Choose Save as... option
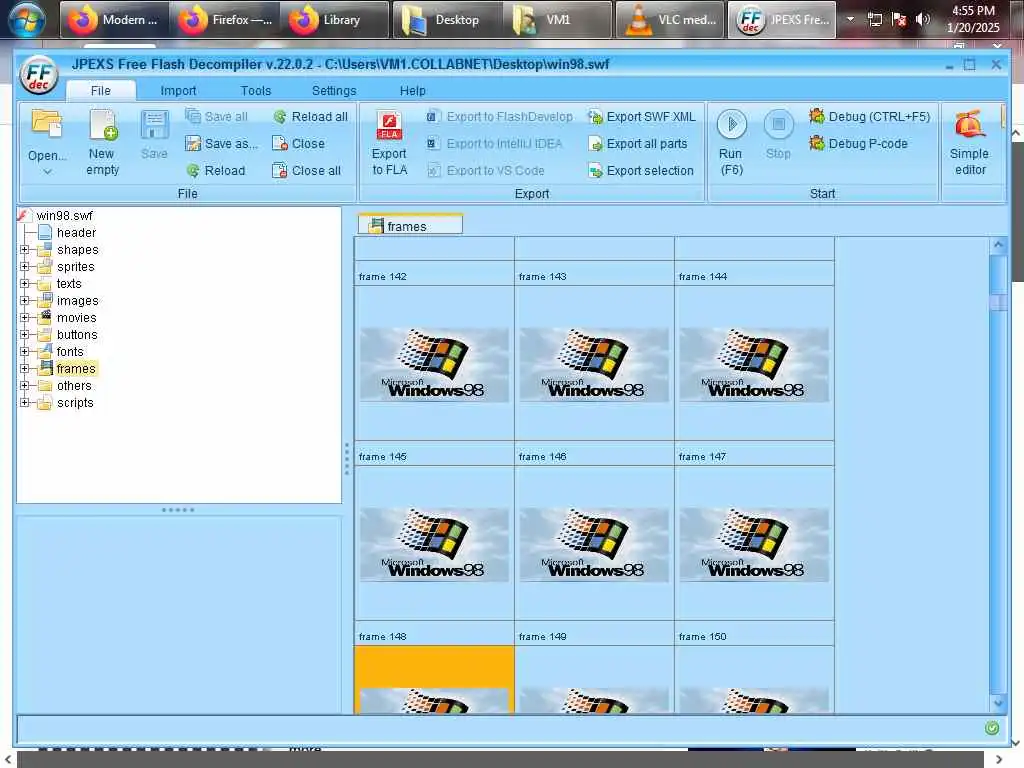The width and height of the screenshot is (1024, 768). (221, 143)
